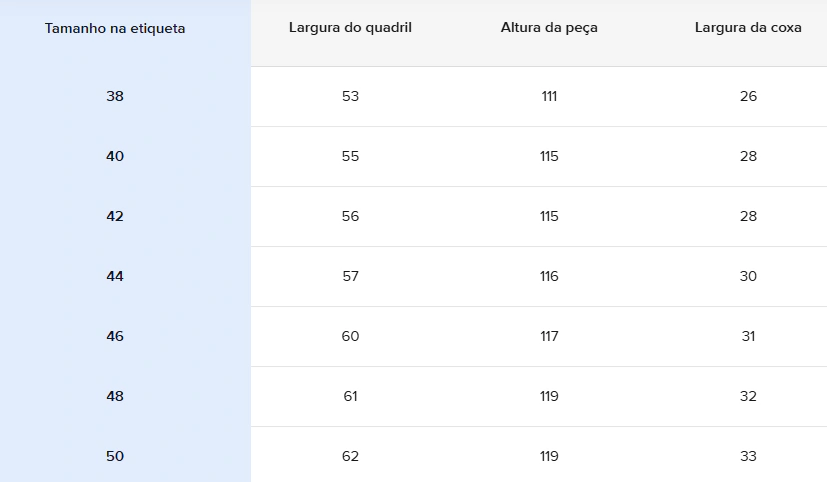Select size 38 row label
This screenshot has width=827, height=482.
tap(115, 97)
